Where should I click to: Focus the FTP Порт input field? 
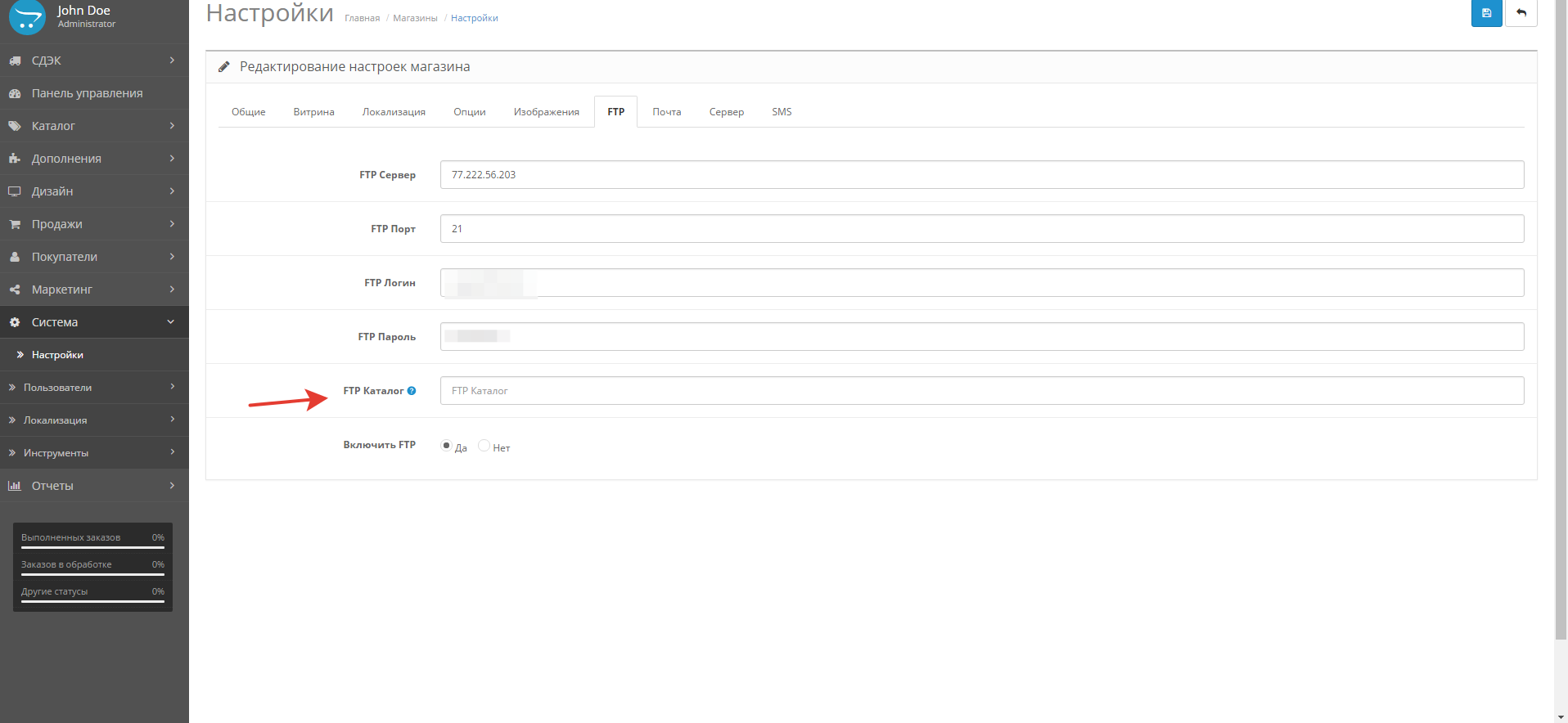(982, 229)
